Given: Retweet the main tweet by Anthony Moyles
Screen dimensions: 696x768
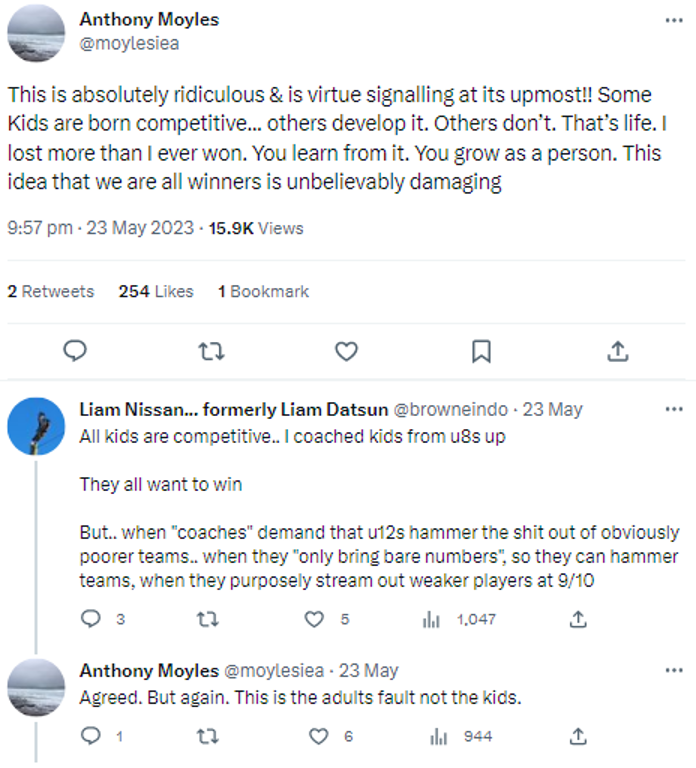Looking at the screenshot, I should pos(211,351).
